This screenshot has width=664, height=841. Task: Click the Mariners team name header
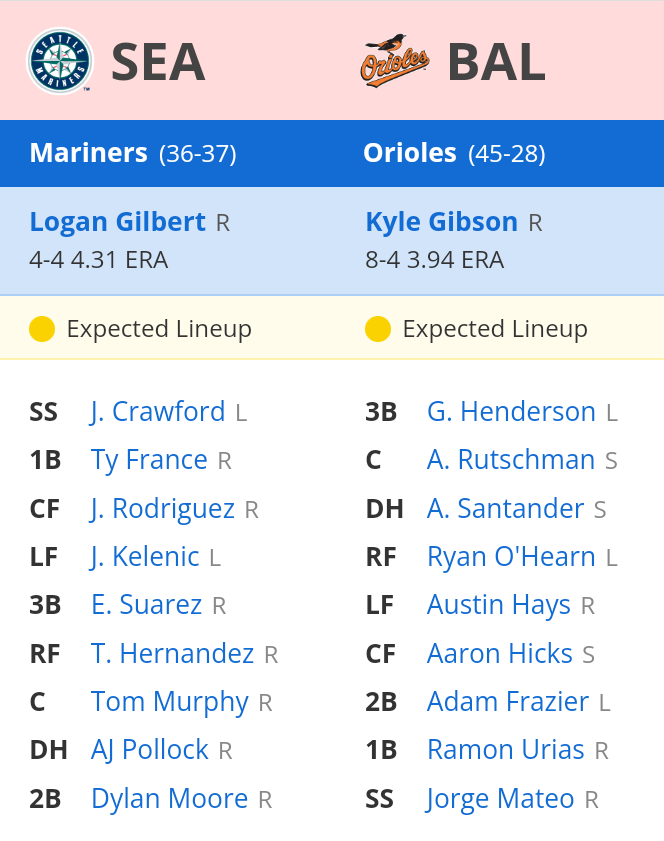(x=89, y=153)
